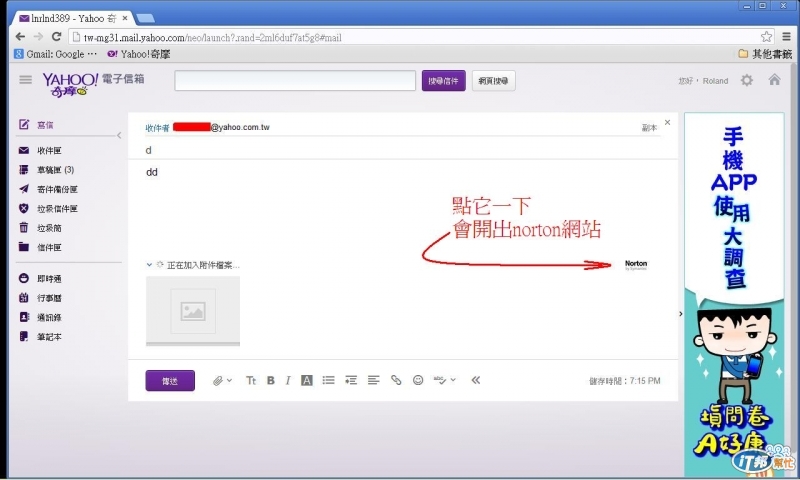Image resolution: width=800 pixels, height=480 pixels.
Task: Collapse the sidebar with the left chevron
Action: 119,136
